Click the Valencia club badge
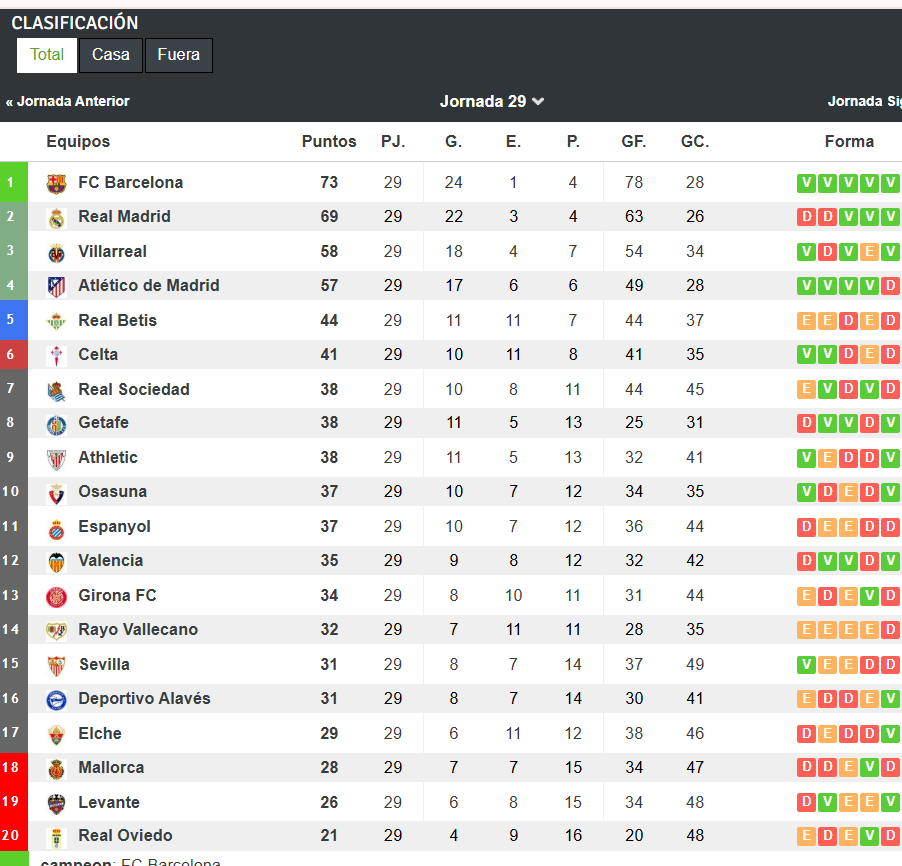 [56, 561]
